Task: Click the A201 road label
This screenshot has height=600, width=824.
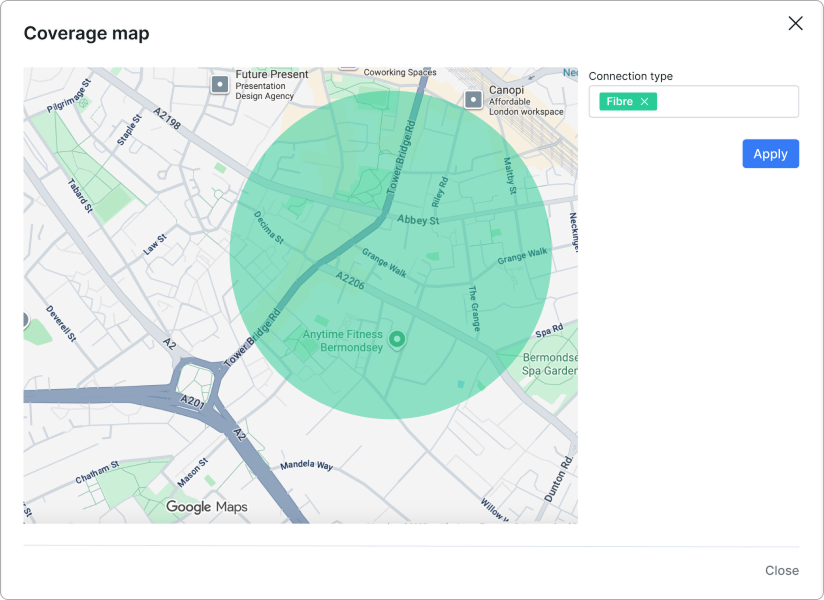Action: pyautogui.click(x=192, y=401)
